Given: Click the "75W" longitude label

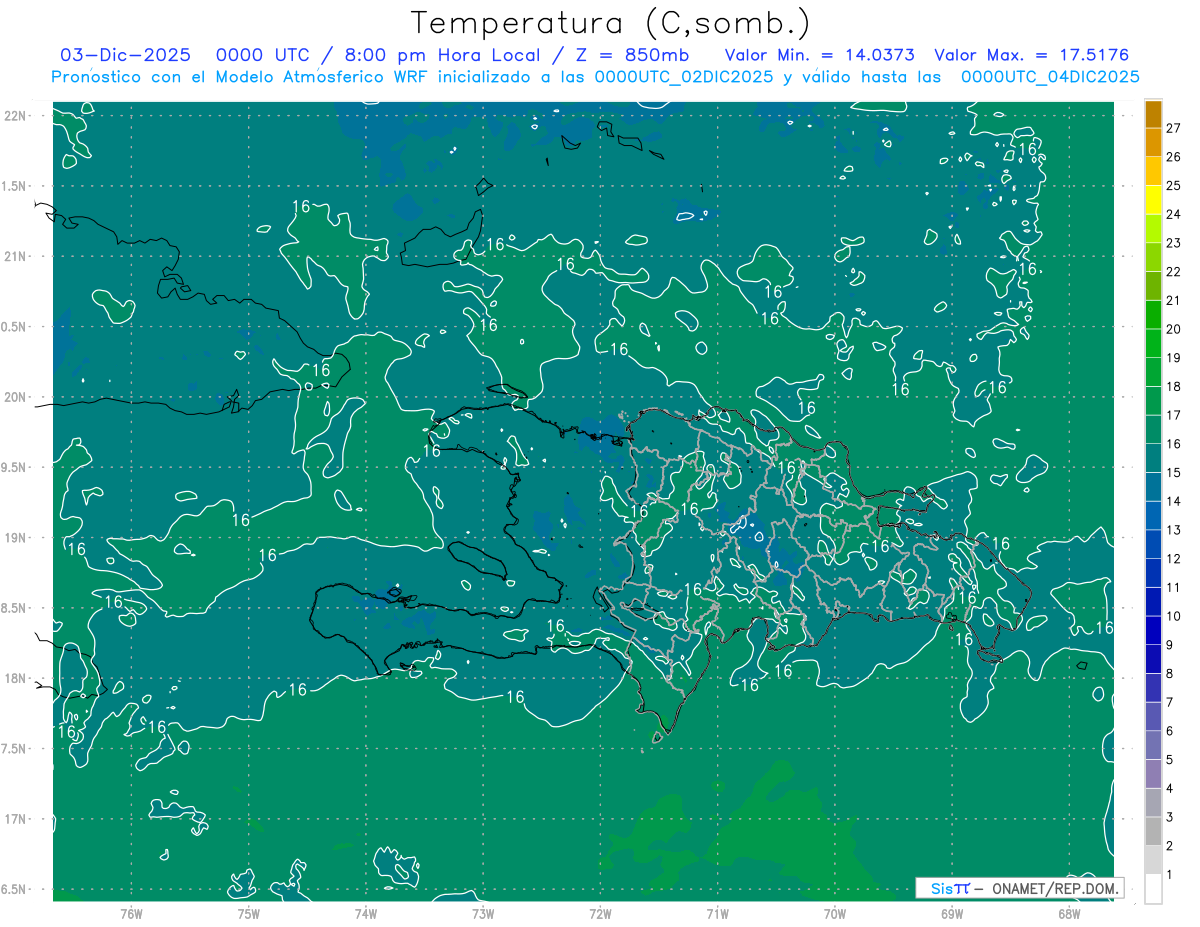Looking at the screenshot, I should point(249,913).
